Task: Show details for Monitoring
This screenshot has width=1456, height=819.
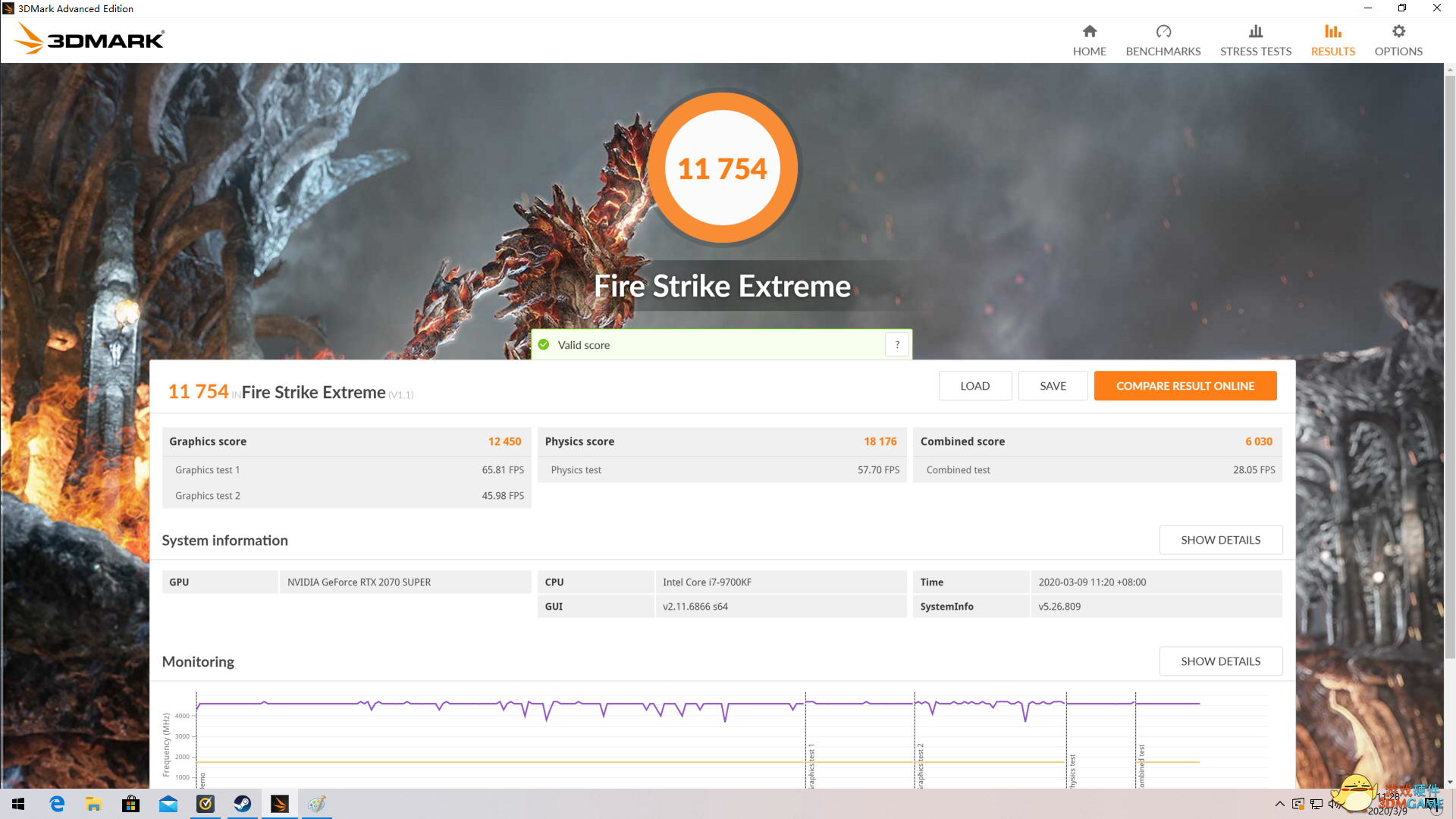Action: click(1220, 661)
